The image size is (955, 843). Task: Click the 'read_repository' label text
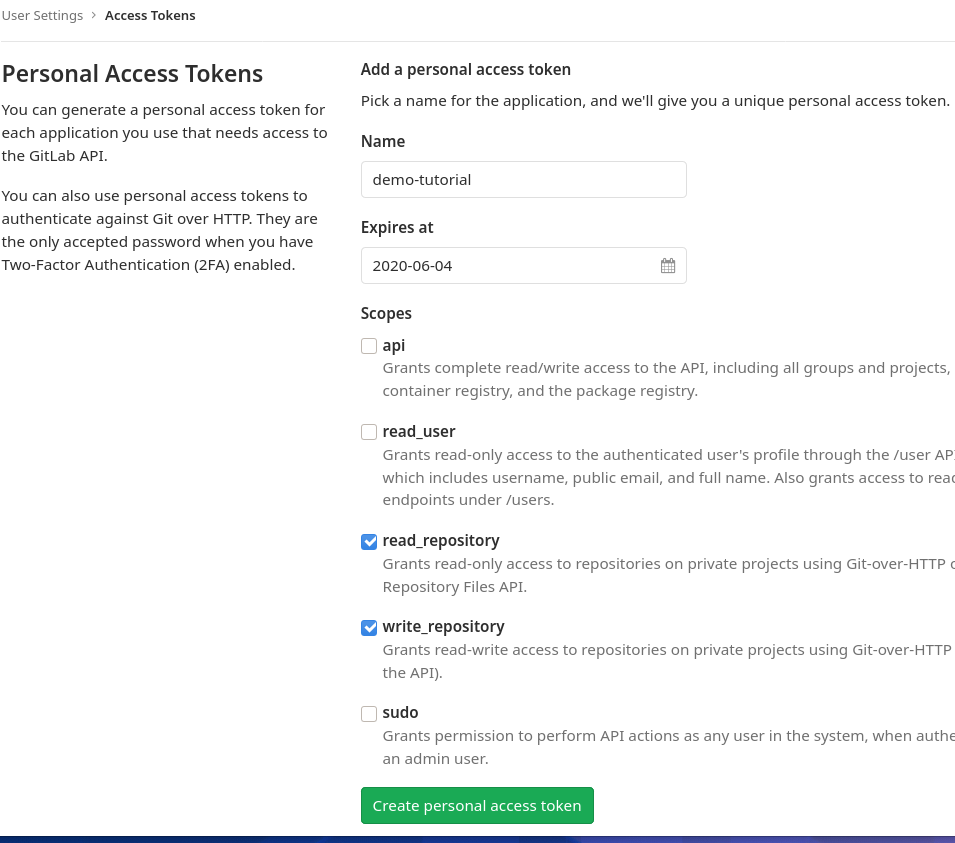441,541
